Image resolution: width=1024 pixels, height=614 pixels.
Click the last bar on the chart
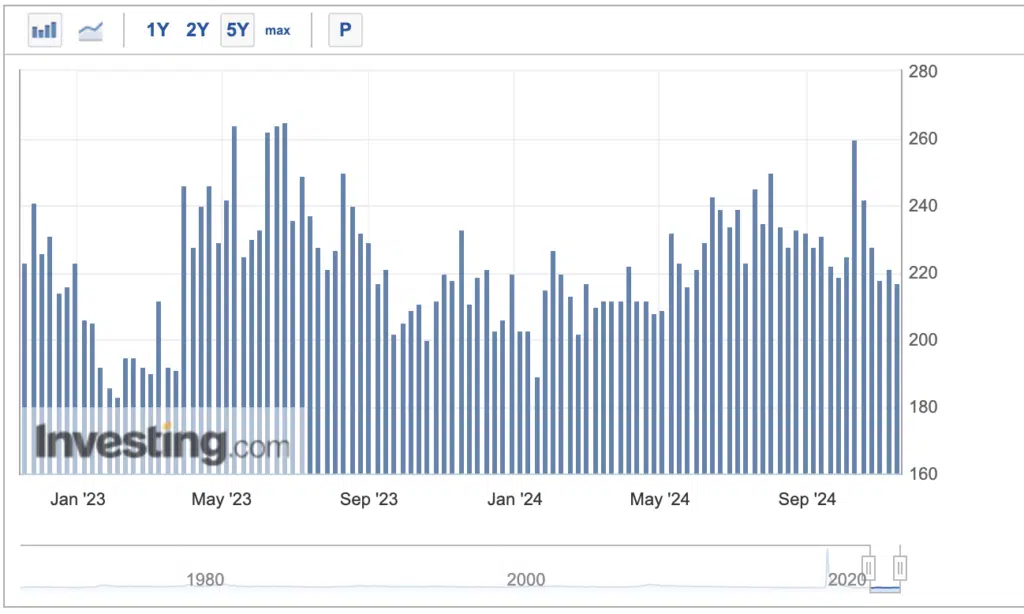tap(897, 380)
